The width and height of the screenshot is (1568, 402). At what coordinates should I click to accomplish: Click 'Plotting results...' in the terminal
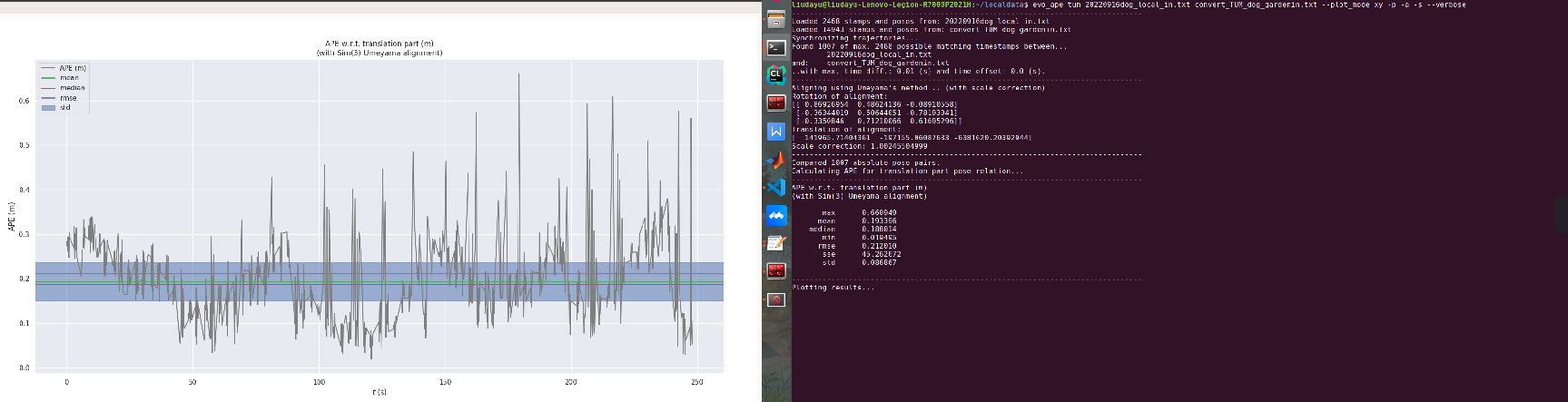[833, 288]
